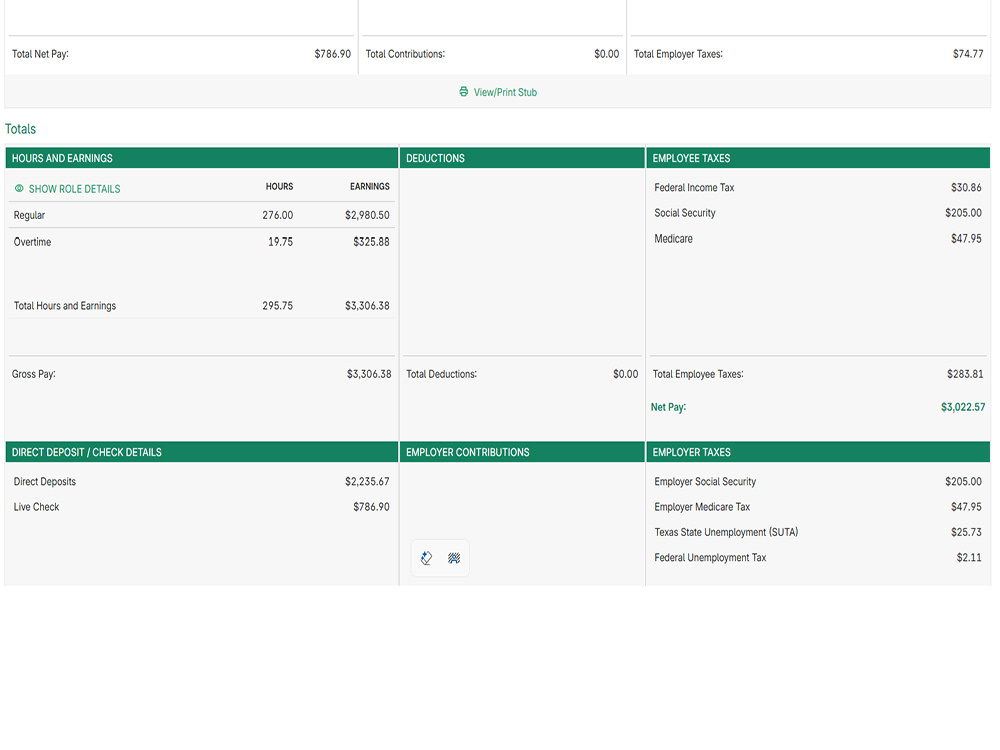Select Regular hours value 276.00
Image resolution: width=1000 pixels, height=750 pixels.
tap(278, 216)
